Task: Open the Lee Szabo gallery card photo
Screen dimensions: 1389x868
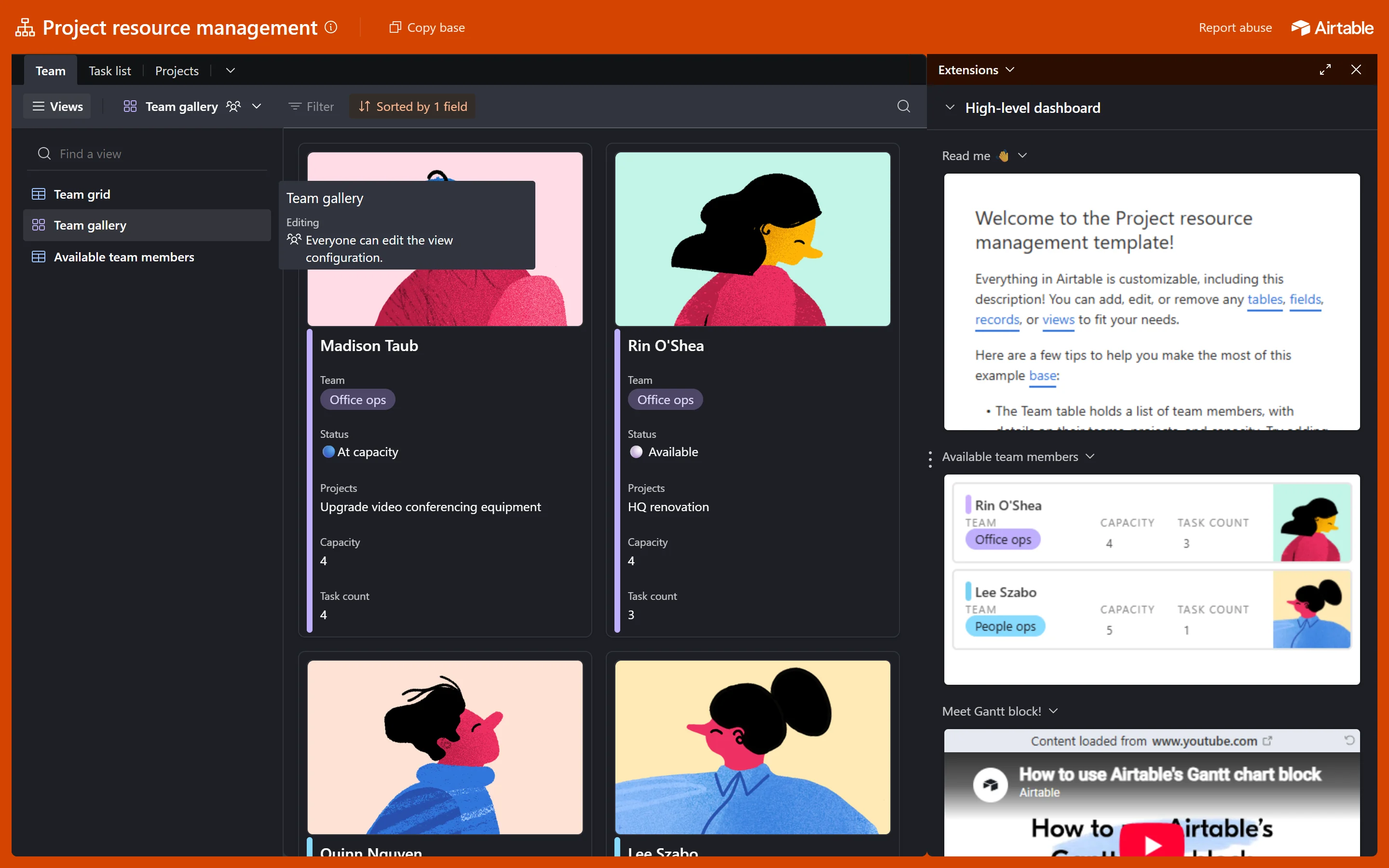Action: pos(752,747)
